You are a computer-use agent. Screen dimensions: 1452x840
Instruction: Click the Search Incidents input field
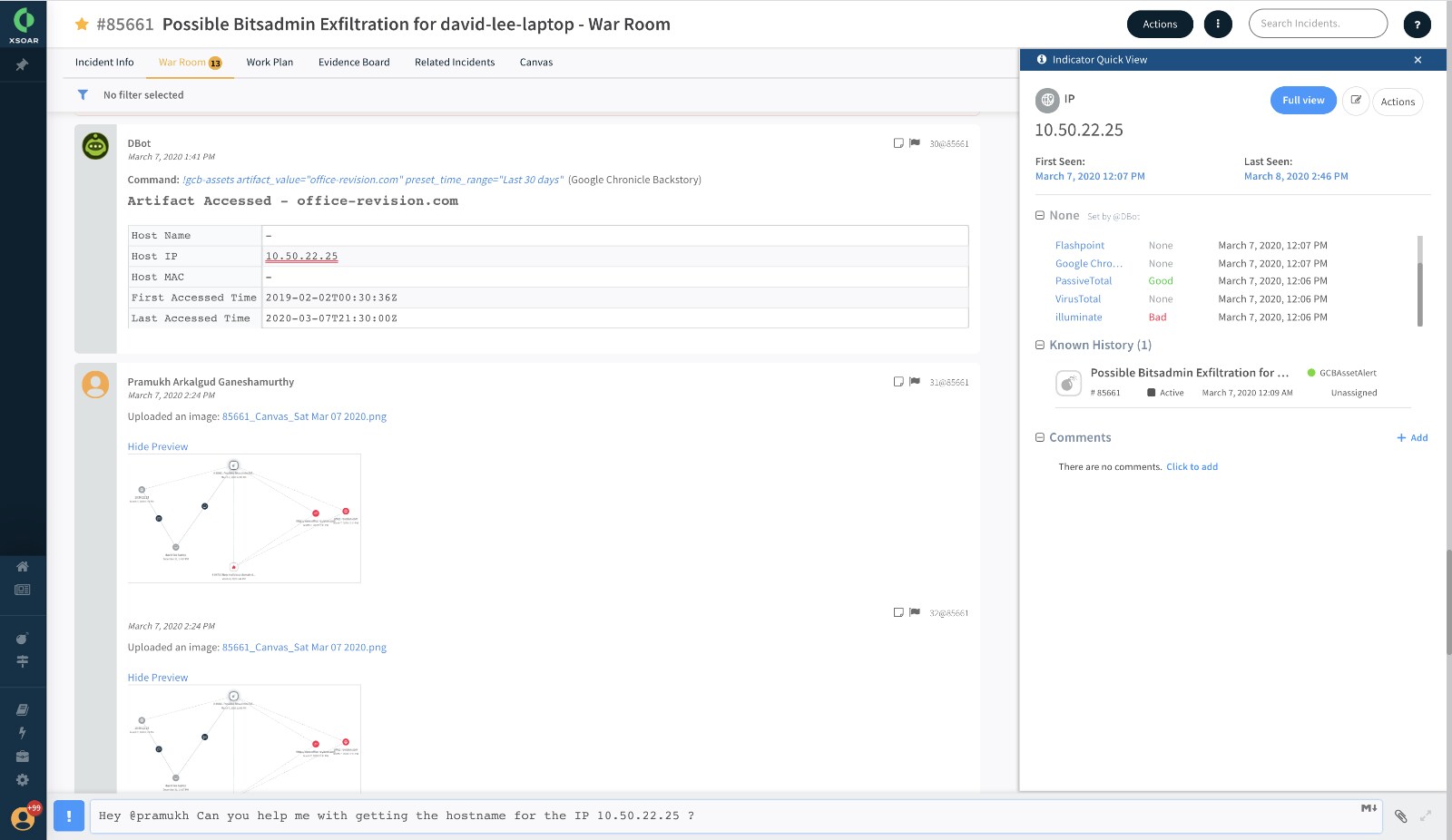coord(1317,24)
